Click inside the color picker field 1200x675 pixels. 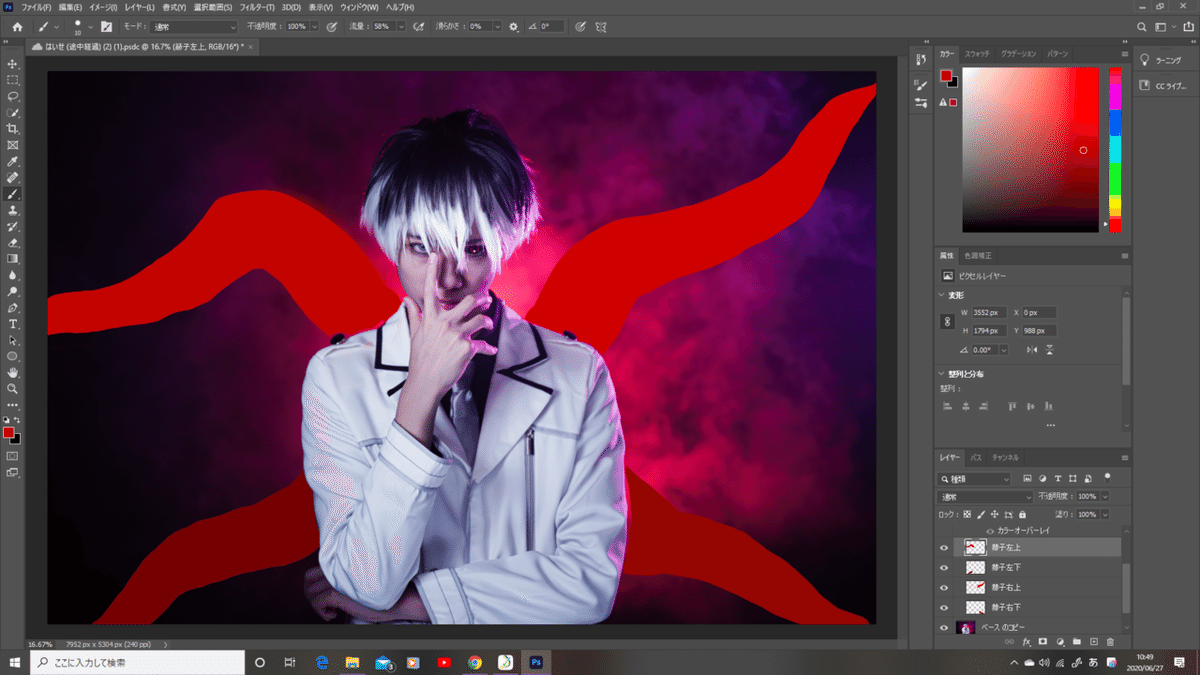pyautogui.click(x=1030, y=150)
